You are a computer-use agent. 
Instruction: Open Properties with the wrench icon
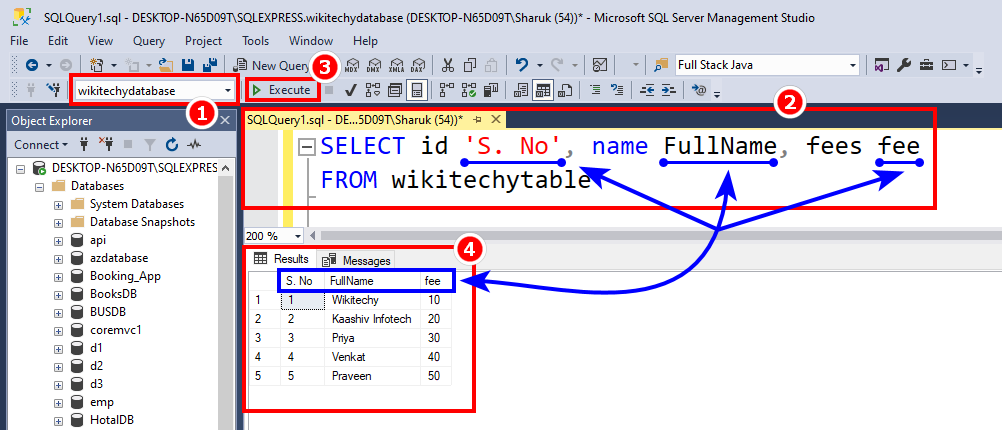pos(904,65)
